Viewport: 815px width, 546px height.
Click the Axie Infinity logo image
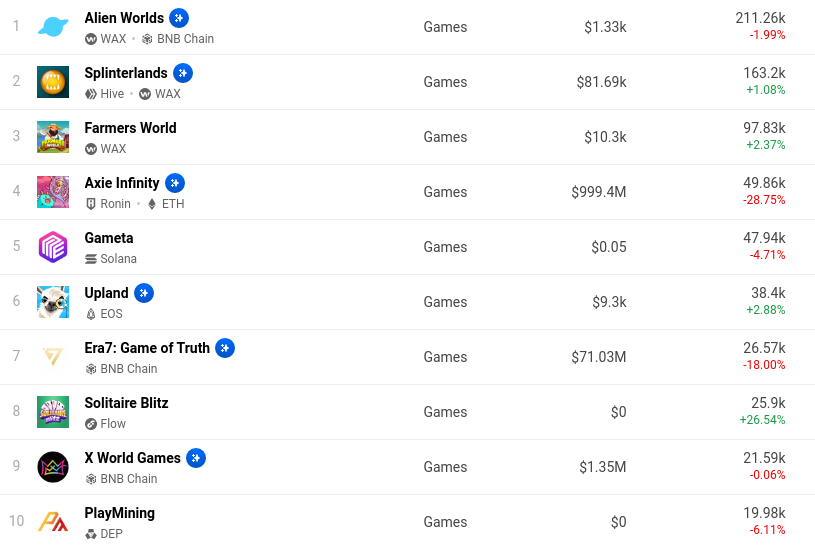point(53,192)
